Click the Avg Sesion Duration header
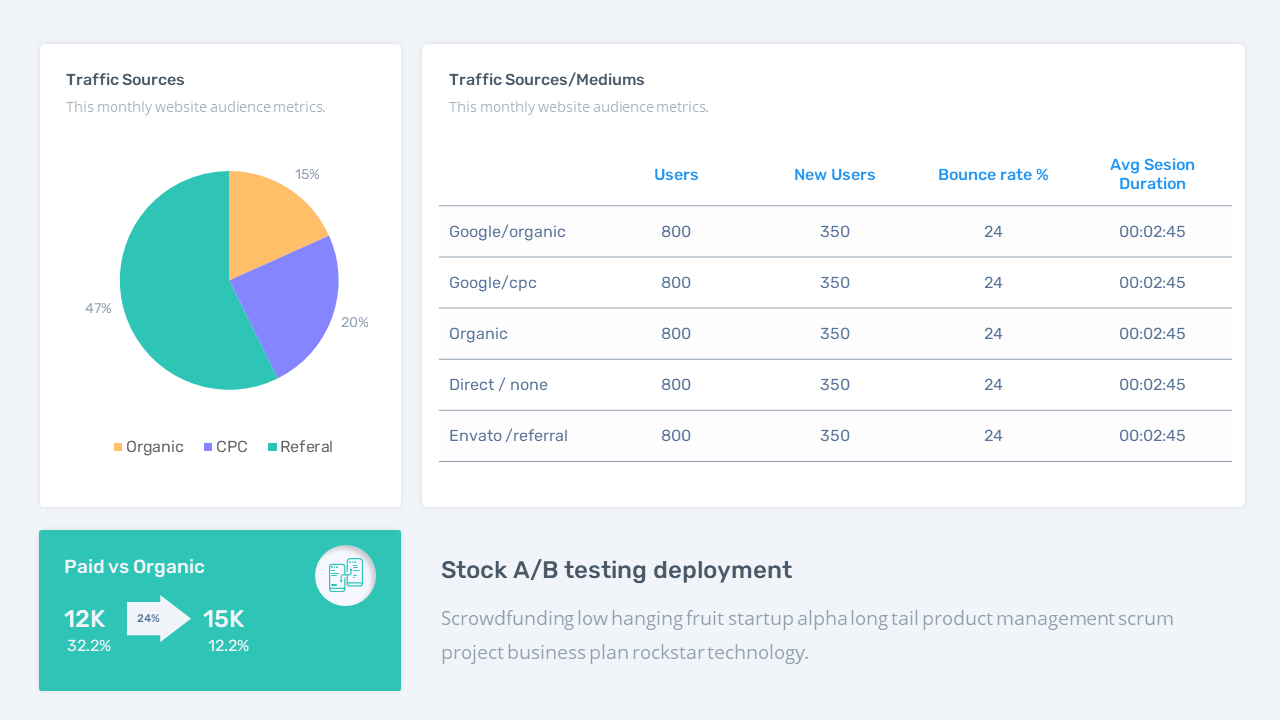1280x720 pixels. pos(1152,174)
